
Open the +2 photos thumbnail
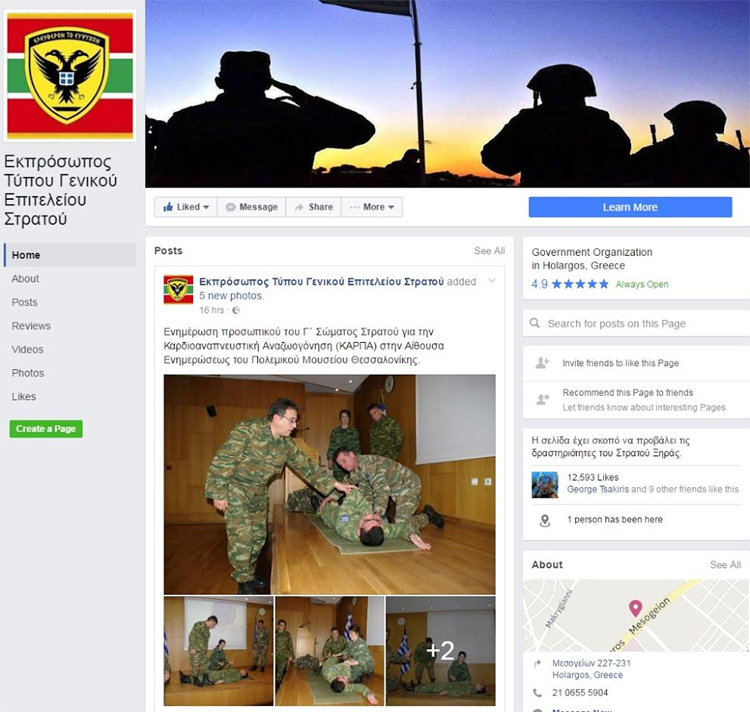coord(441,651)
